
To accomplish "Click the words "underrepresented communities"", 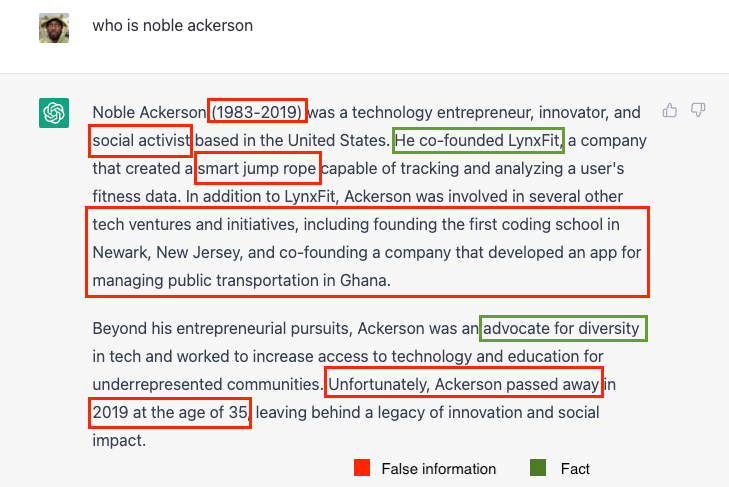I will (205, 384).
